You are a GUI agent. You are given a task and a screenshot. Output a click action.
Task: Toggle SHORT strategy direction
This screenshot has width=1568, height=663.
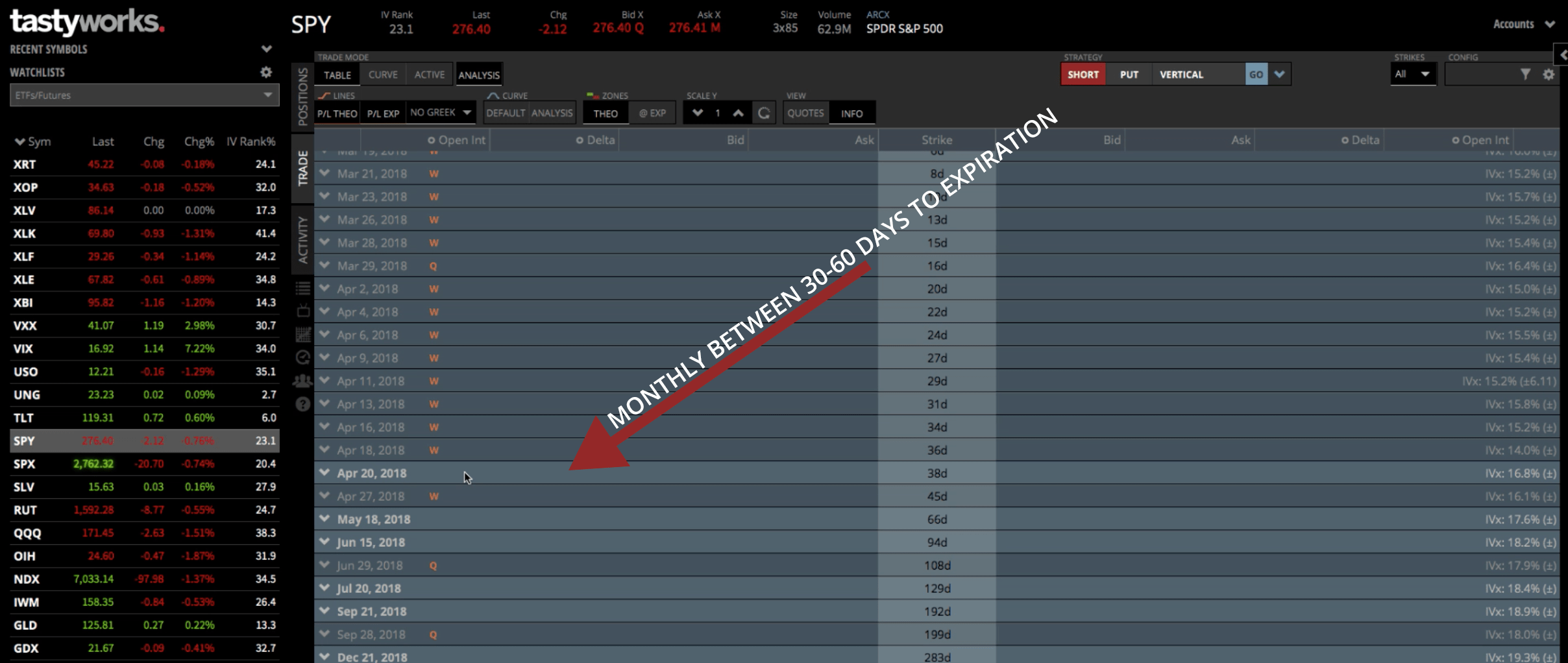pyautogui.click(x=1083, y=75)
